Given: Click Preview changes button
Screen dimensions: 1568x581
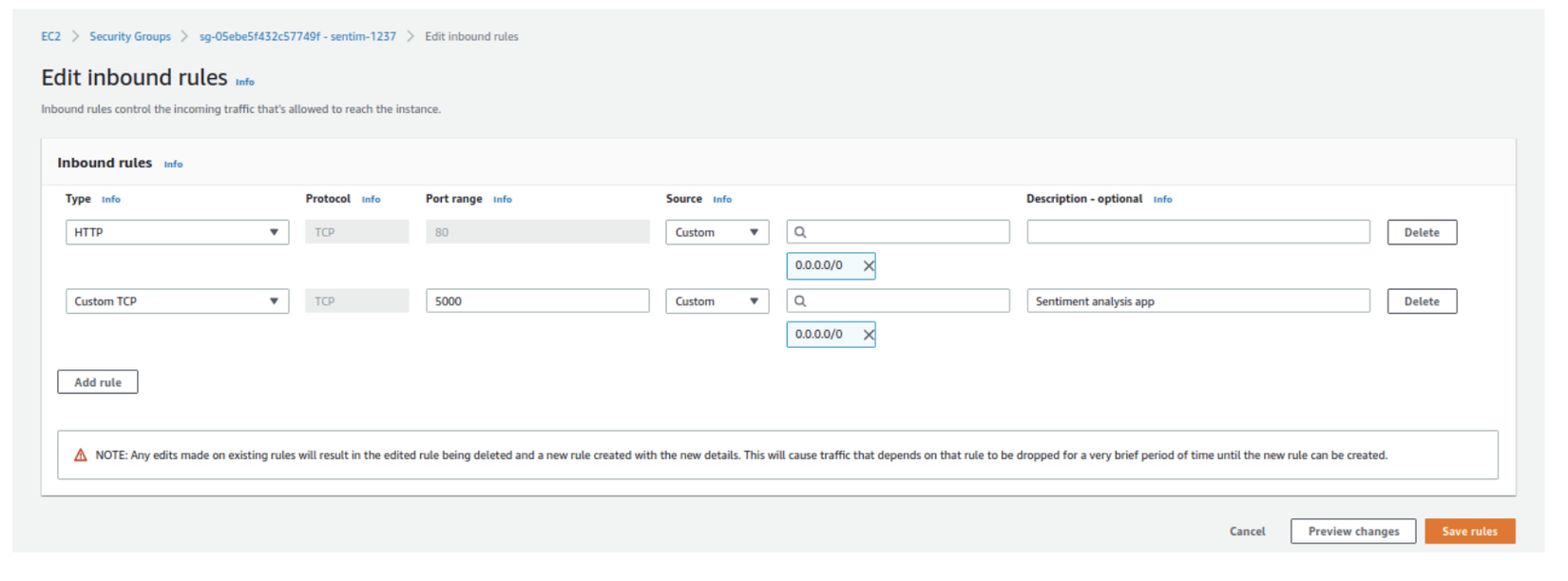Looking at the screenshot, I should pyautogui.click(x=1353, y=532).
